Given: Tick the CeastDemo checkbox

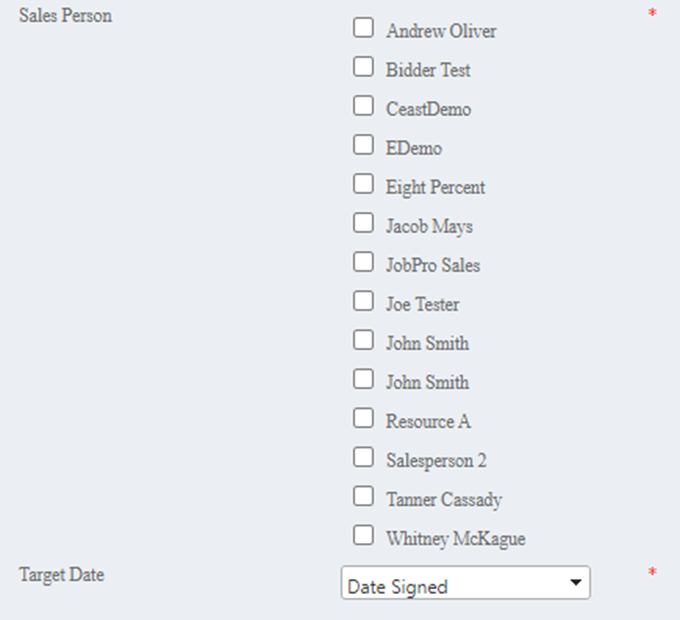Looking at the screenshot, I should click(363, 106).
